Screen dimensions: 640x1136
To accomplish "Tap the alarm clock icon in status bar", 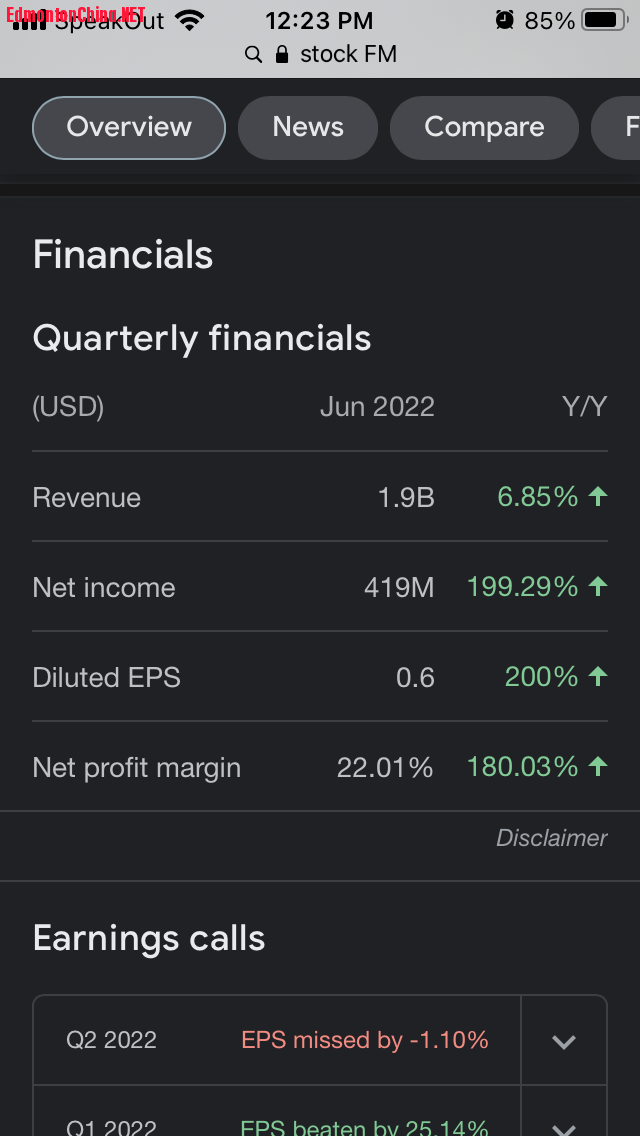I will [x=505, y=20].
